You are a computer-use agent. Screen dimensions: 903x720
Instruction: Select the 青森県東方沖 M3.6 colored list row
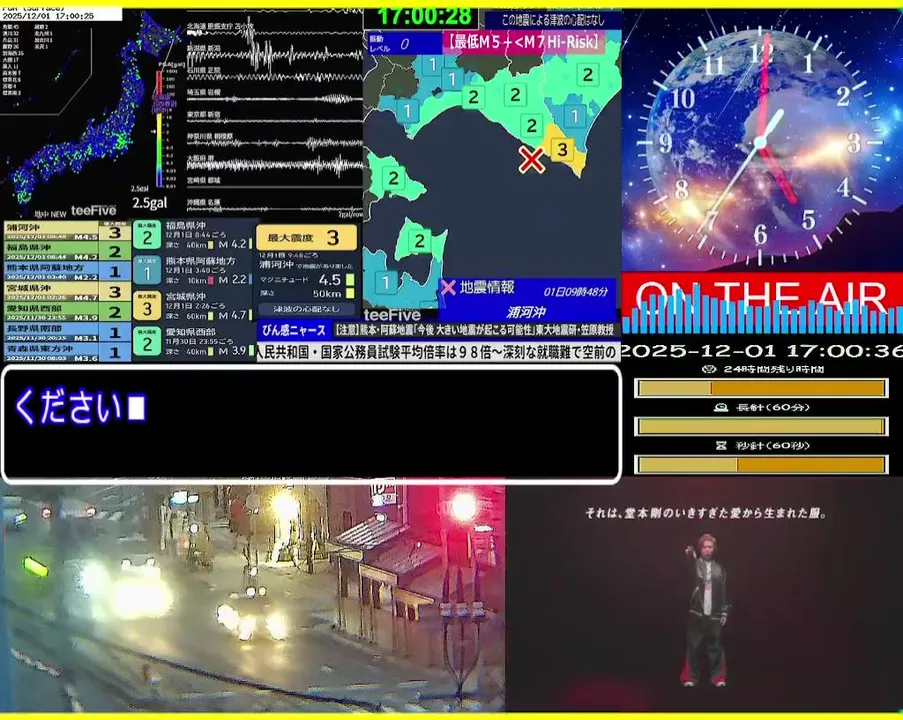click(x=67, y=352)
